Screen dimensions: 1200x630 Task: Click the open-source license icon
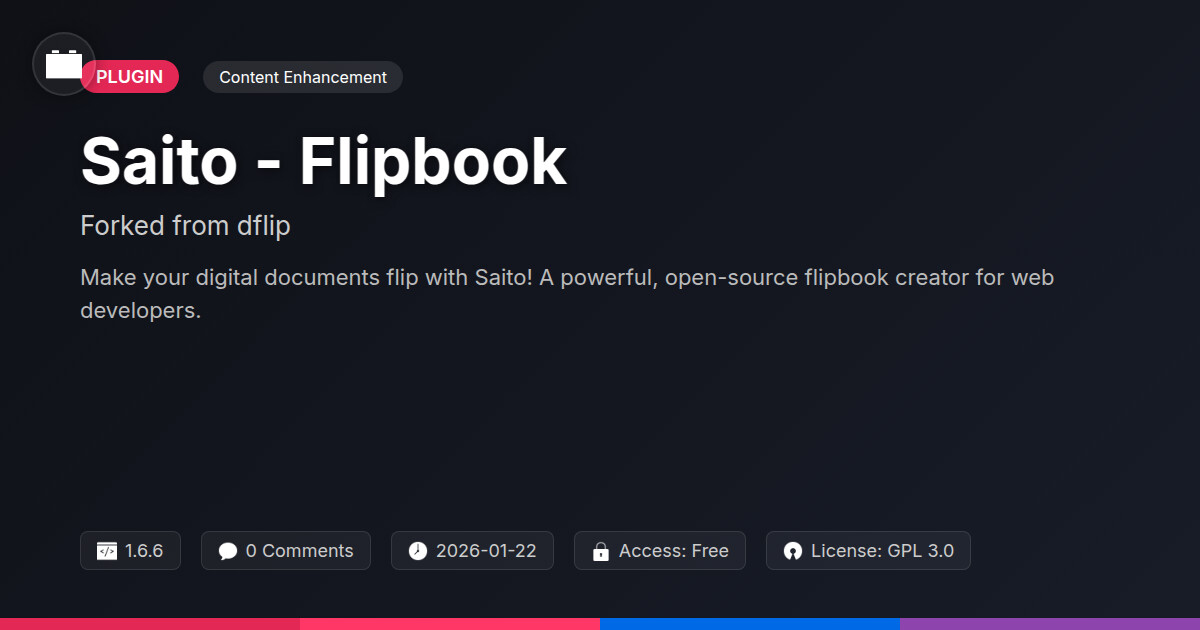click(793, 551)
